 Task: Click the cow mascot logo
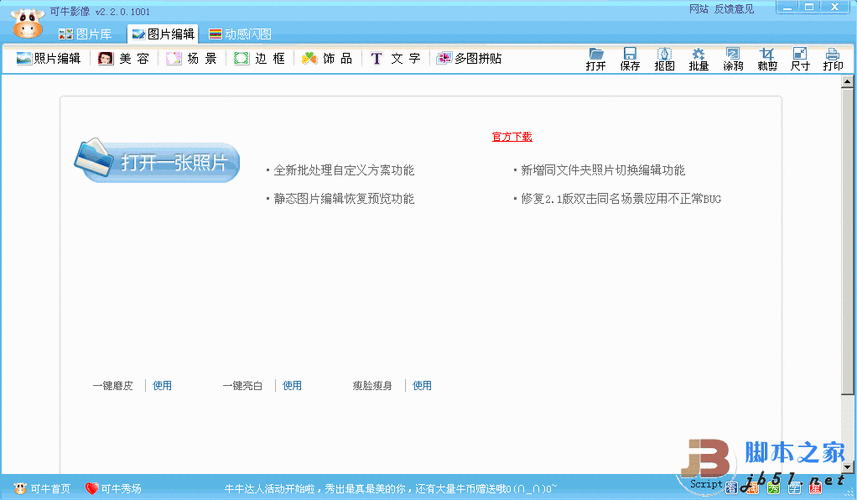pos(27,23)
